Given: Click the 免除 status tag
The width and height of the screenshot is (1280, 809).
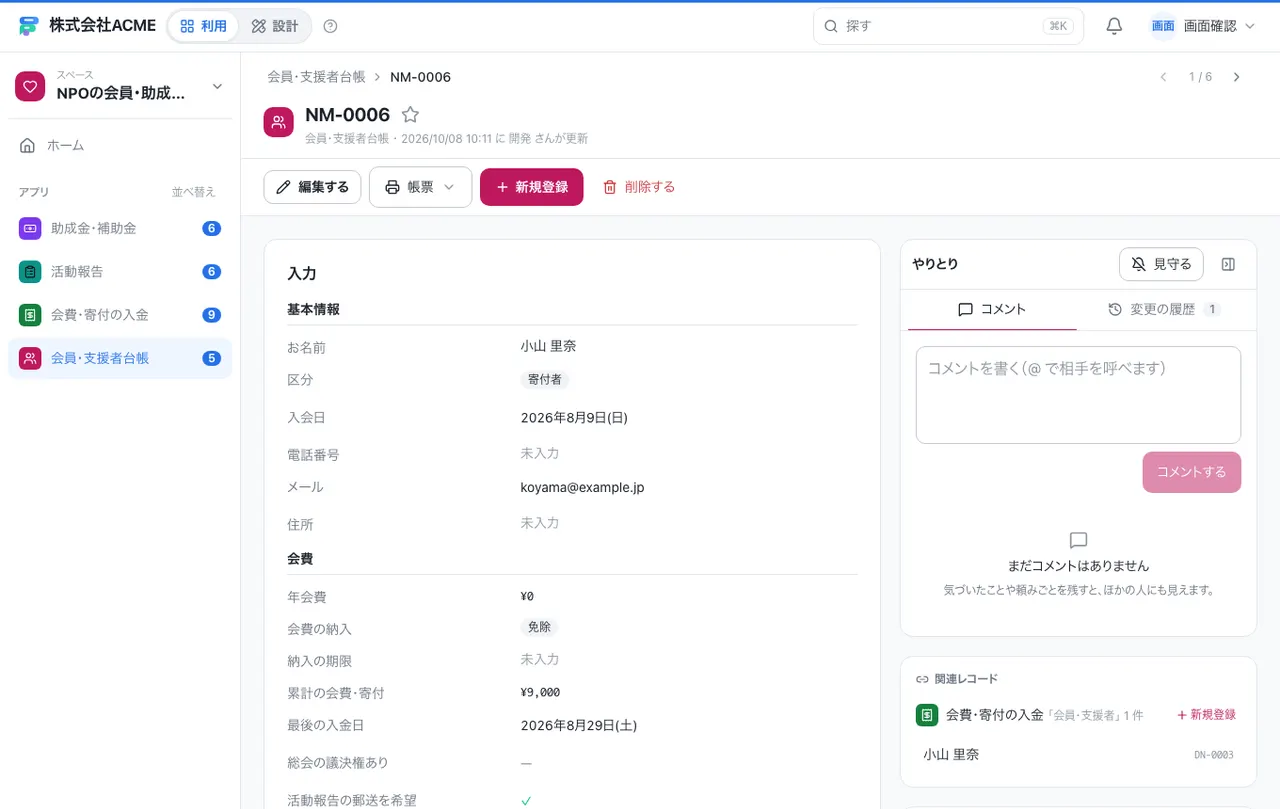Looking at the screenshot, I should [x=539, y=627].
